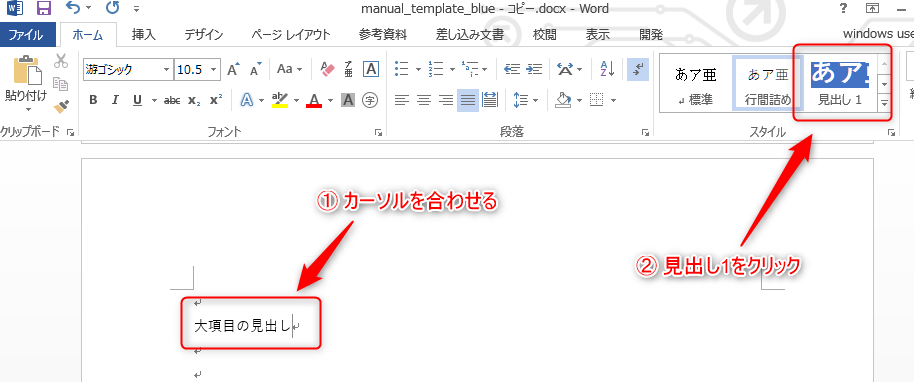Toggle superscript formatting

point(216,100)
